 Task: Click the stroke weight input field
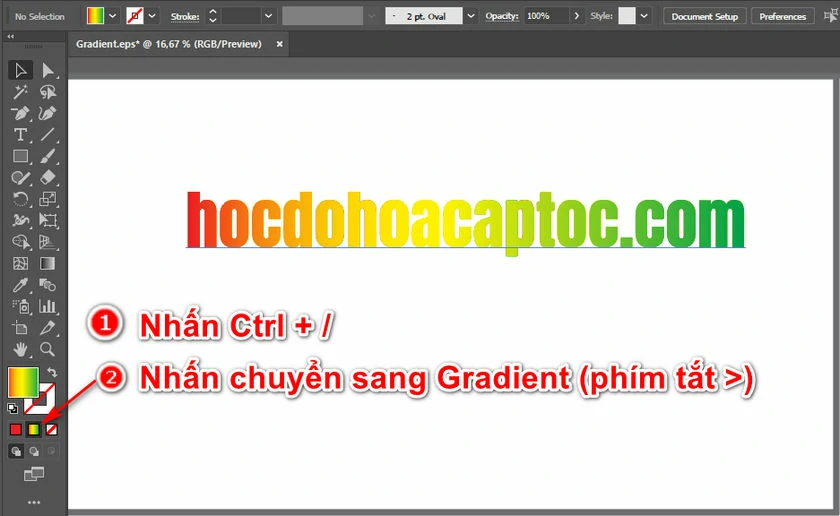point(241,16)
